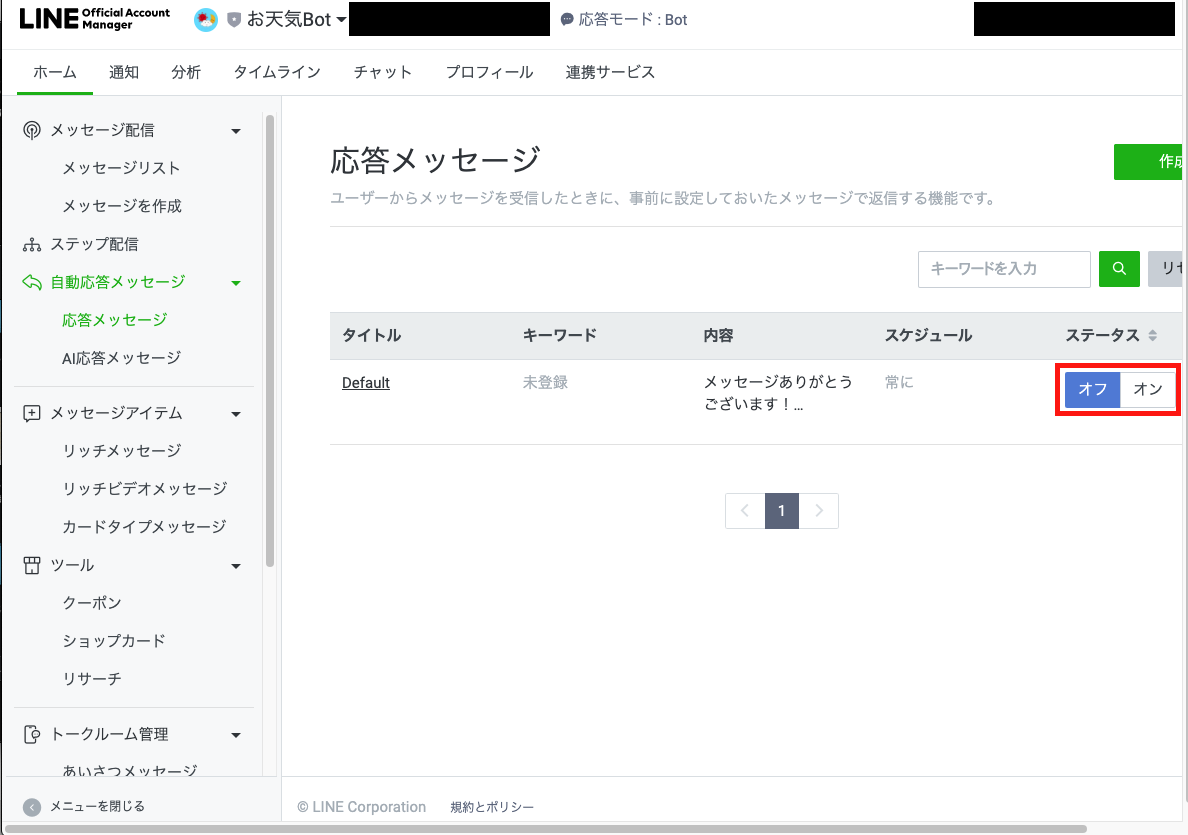
Task: Collapse the 自動応答メッセージ section chevron
Action: click(x=236, y=281)
